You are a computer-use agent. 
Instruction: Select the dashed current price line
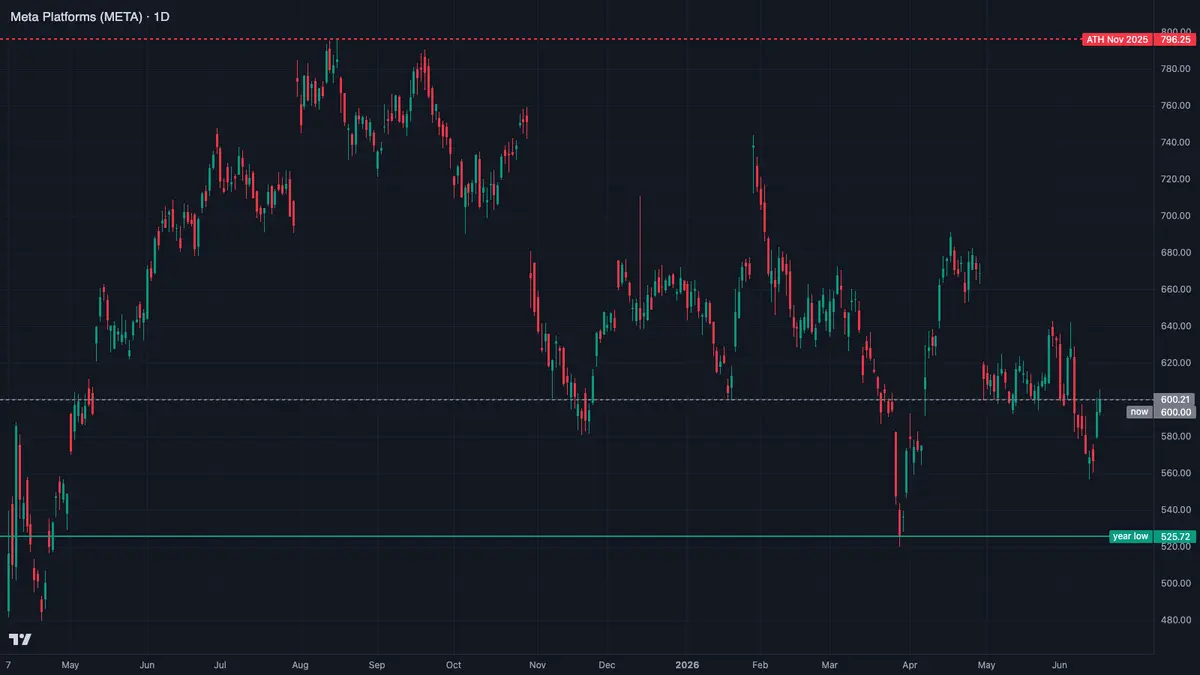click(x=577, y=399)
